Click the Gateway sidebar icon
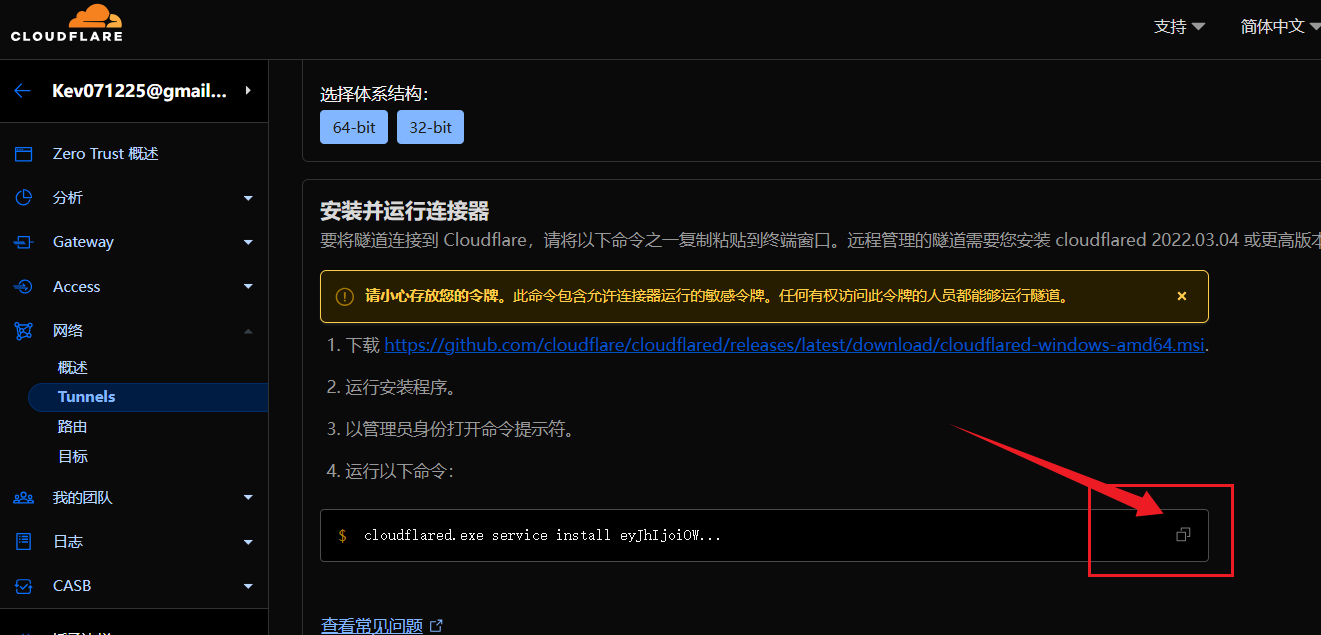1321x635 pixels. [23, 242]
